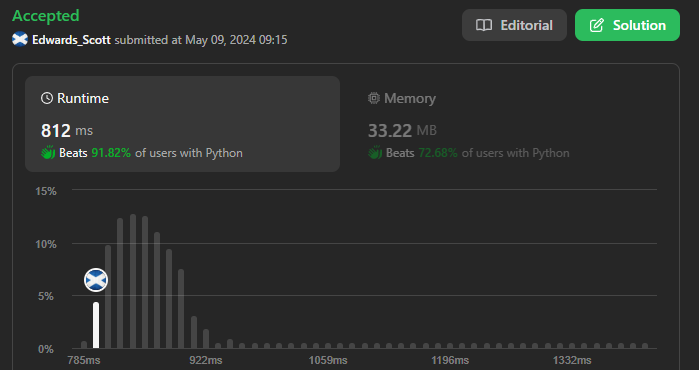Click the Accepted status text
The height and width of the screenshot is (370, 699).
tap(45, 16)
